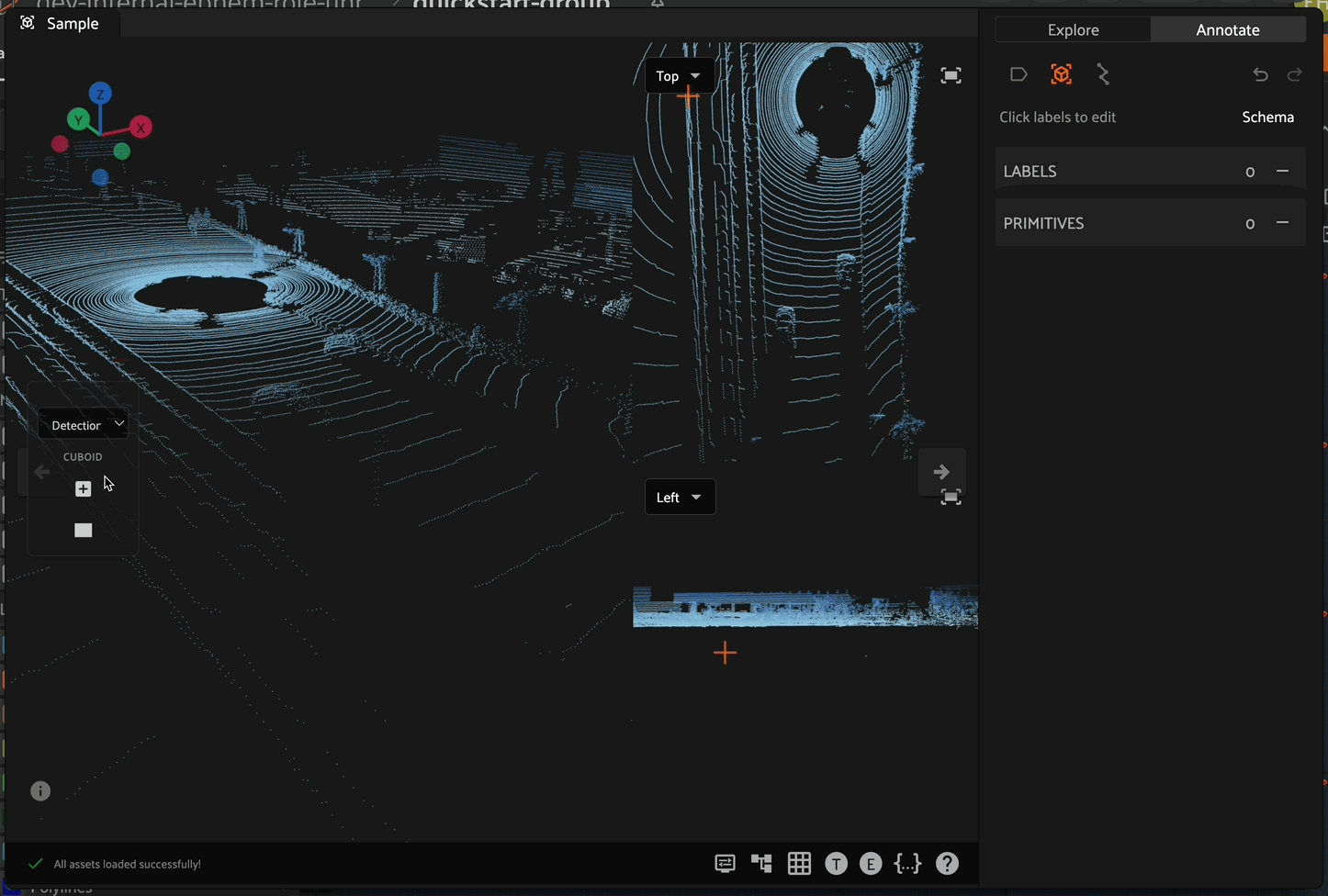Collapse the LABELS section
The height and width of the screenshot is (896, 1328).
click(1283, 171)
